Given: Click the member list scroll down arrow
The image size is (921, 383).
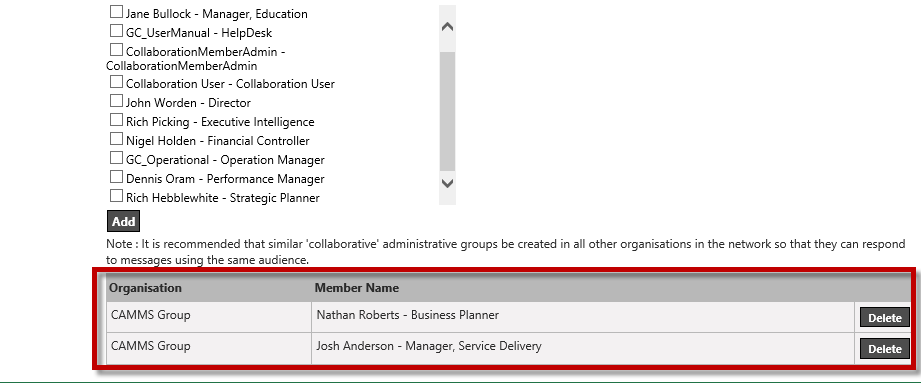Looking at the screenshot, I should [447, 183].
